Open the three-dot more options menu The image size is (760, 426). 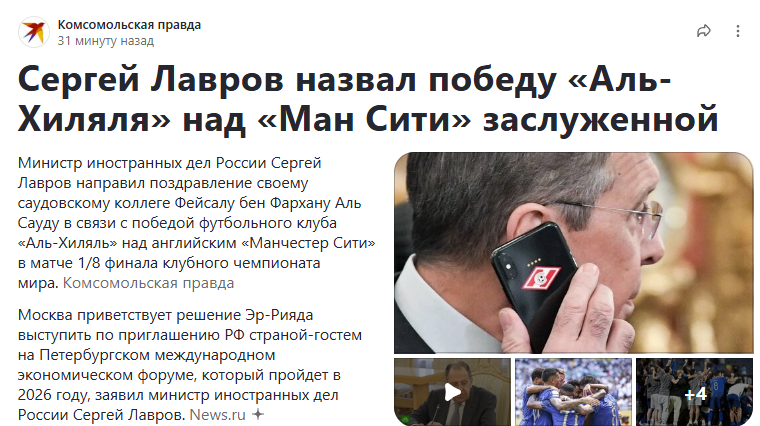tap(738, 31)
